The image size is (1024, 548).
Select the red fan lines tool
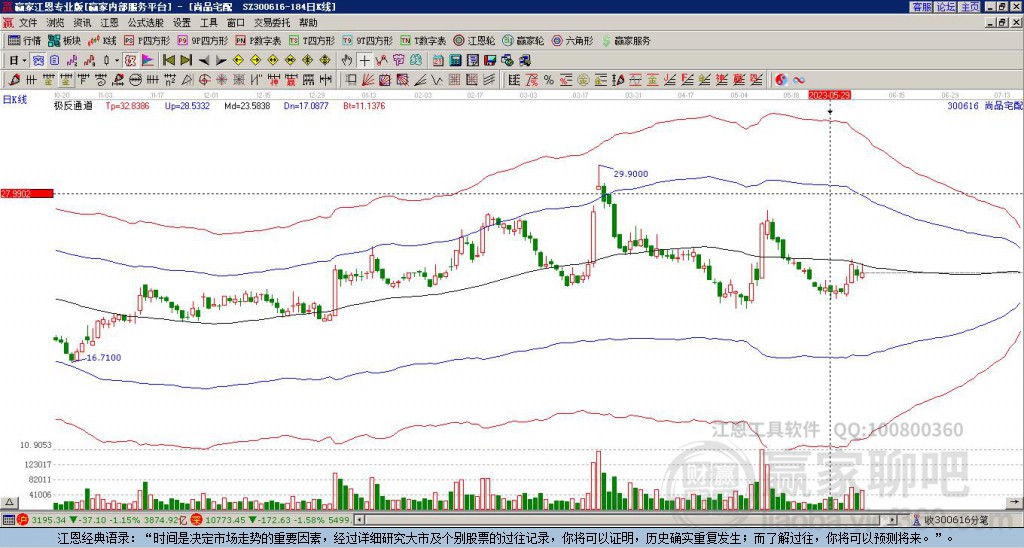368,80
